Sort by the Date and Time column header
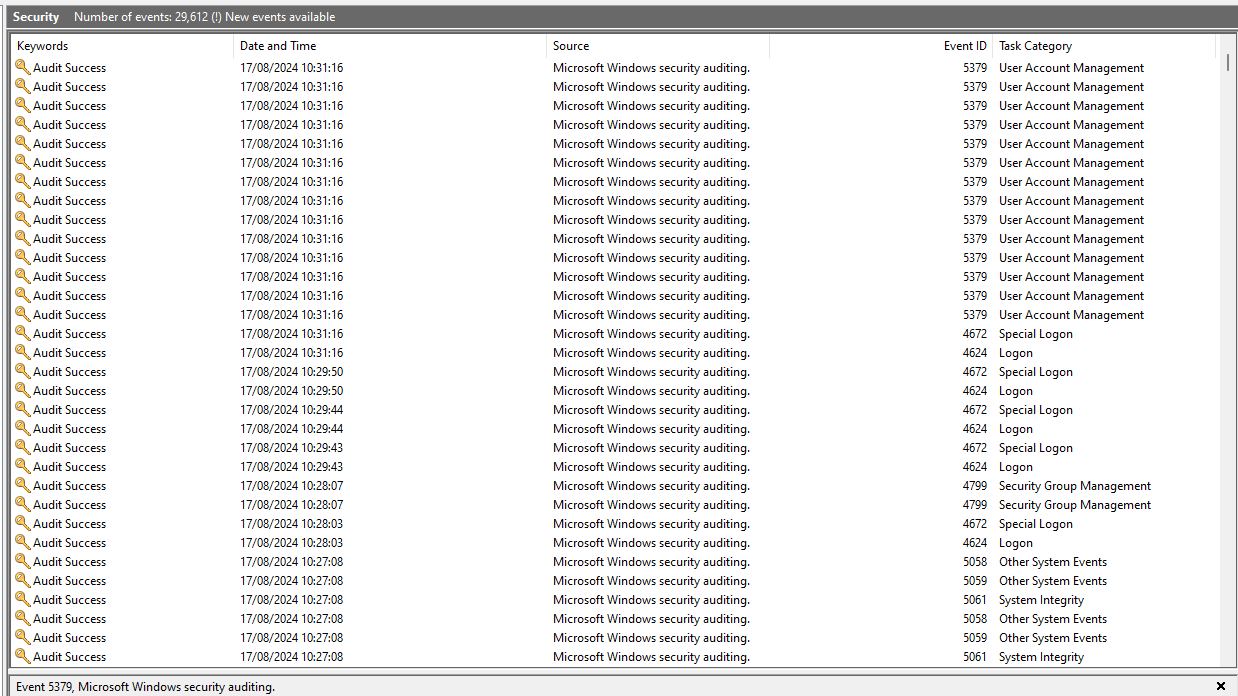The height and width of the screenshot is (696, 1238). point(390,46)
